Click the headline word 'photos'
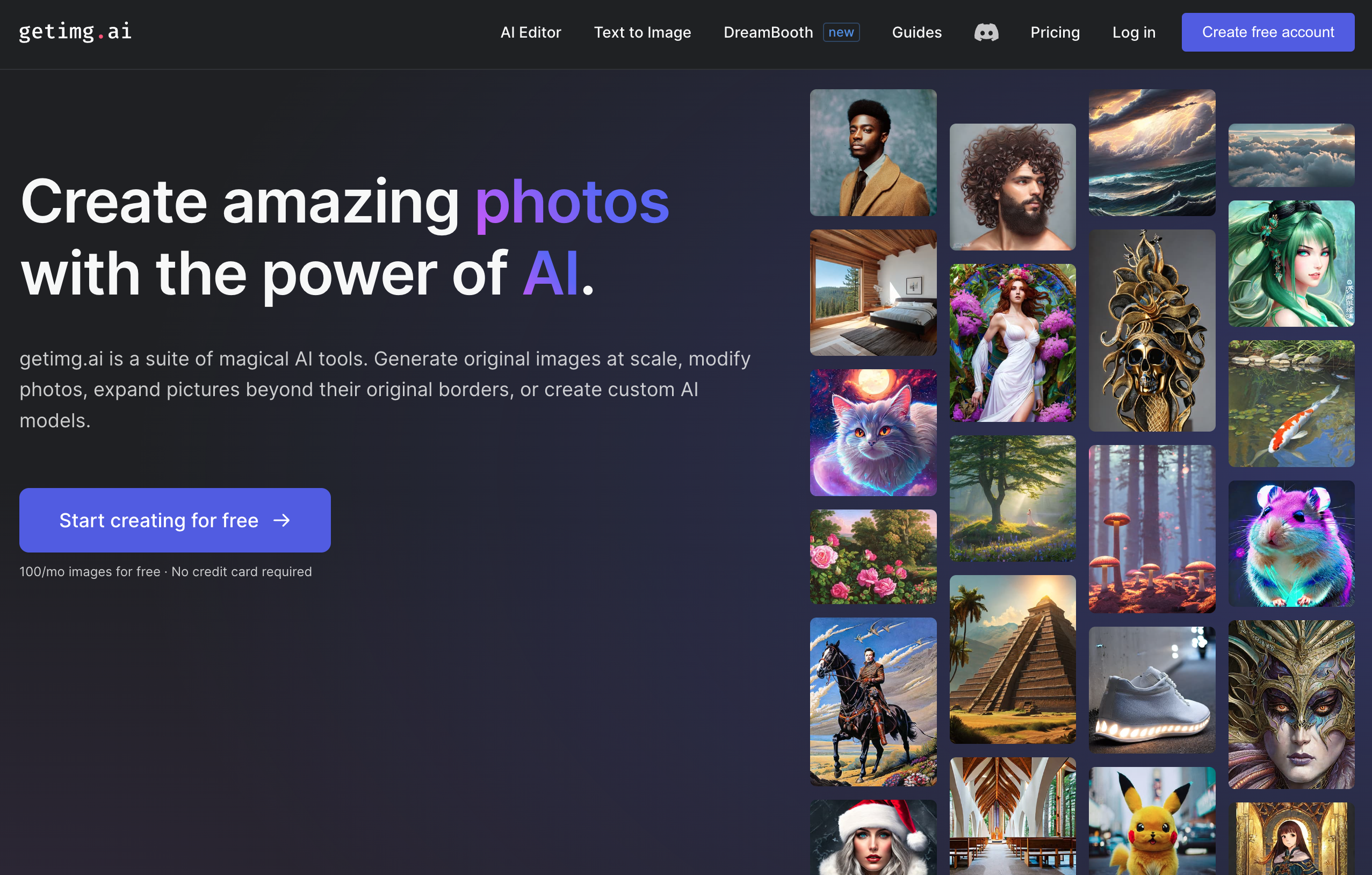This screenshot has height=875, width=1372. tap(572, 203)
